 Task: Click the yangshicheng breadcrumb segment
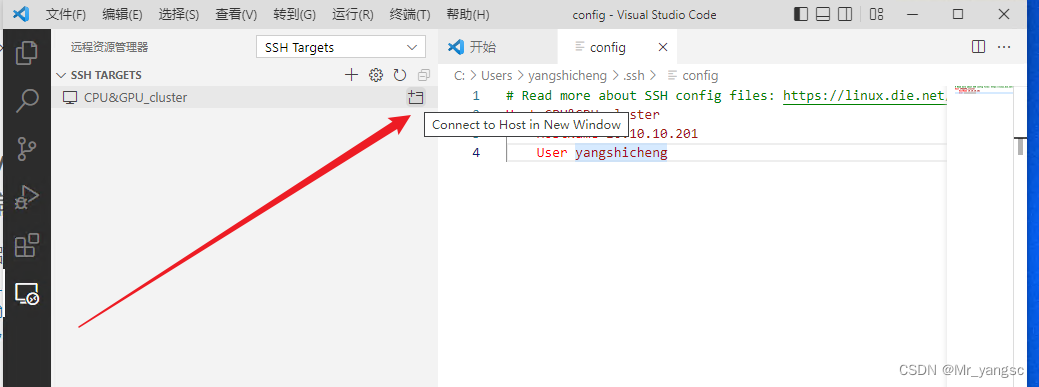pyautogui.click(x=567, y=76)
